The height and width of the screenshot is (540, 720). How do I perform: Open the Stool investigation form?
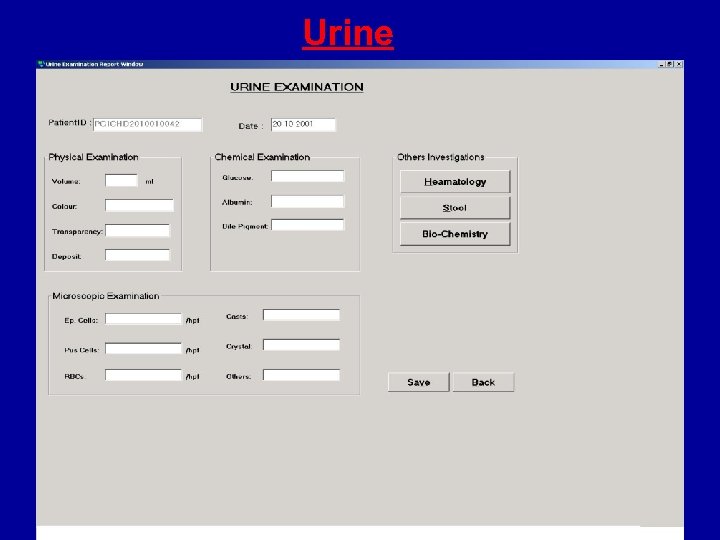point(455,208)
